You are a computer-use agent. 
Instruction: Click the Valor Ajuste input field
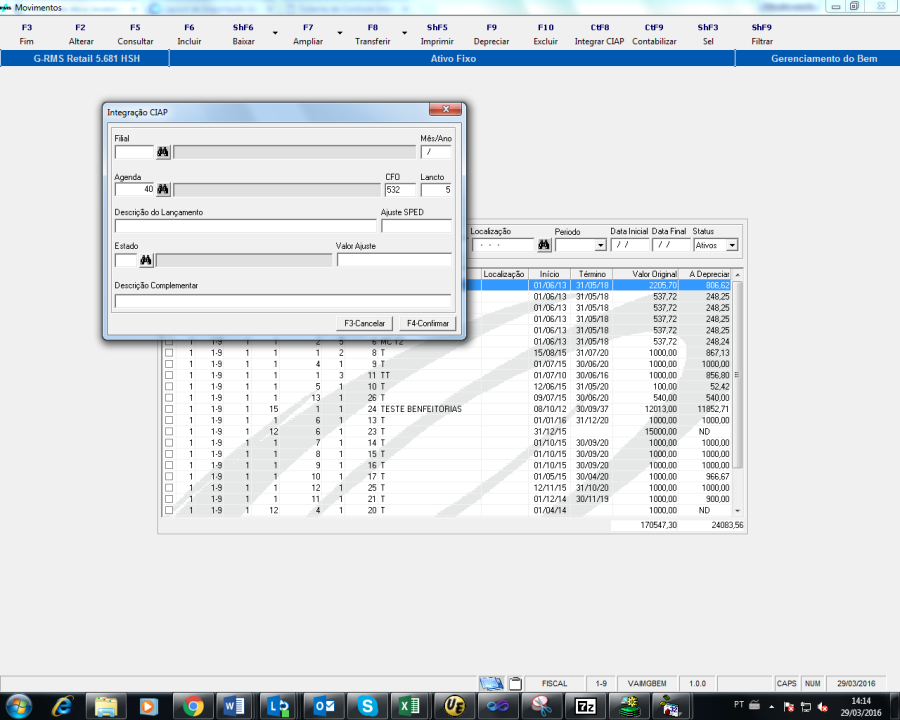pyautogui.click(x=394, y=260)
